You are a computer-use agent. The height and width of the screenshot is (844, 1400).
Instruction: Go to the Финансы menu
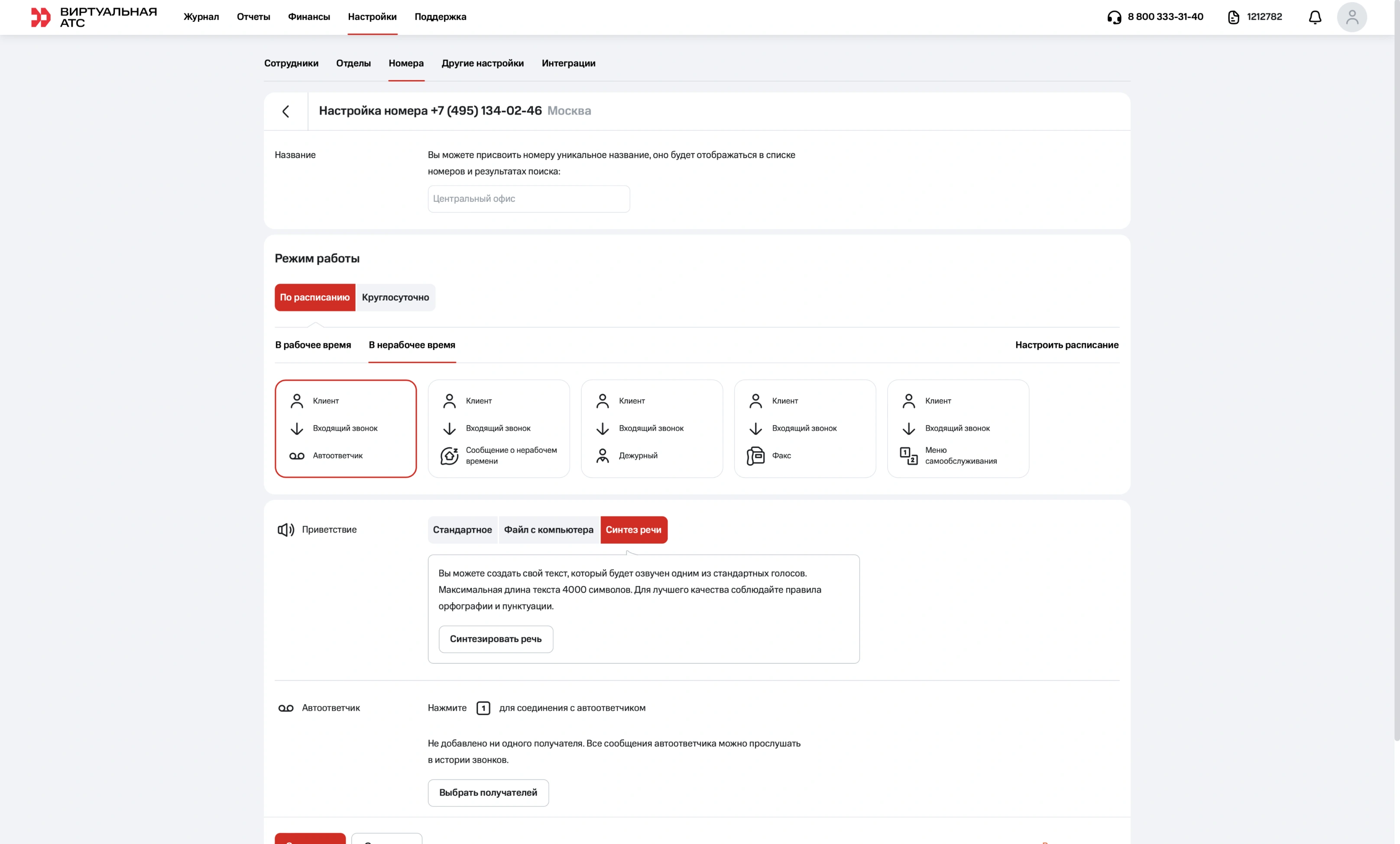308,17
